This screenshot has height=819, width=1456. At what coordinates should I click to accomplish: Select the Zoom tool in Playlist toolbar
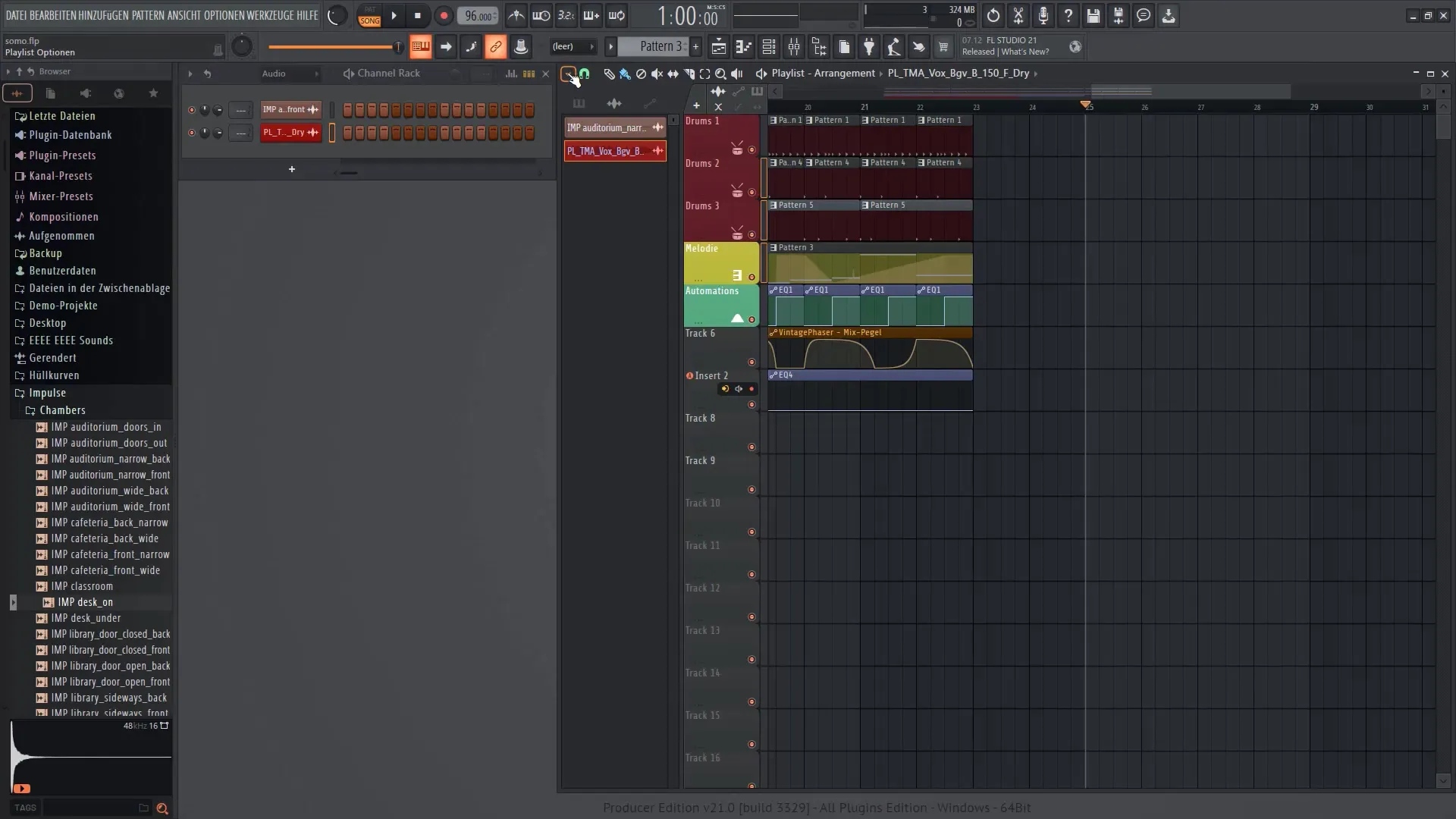click(720, 74)
